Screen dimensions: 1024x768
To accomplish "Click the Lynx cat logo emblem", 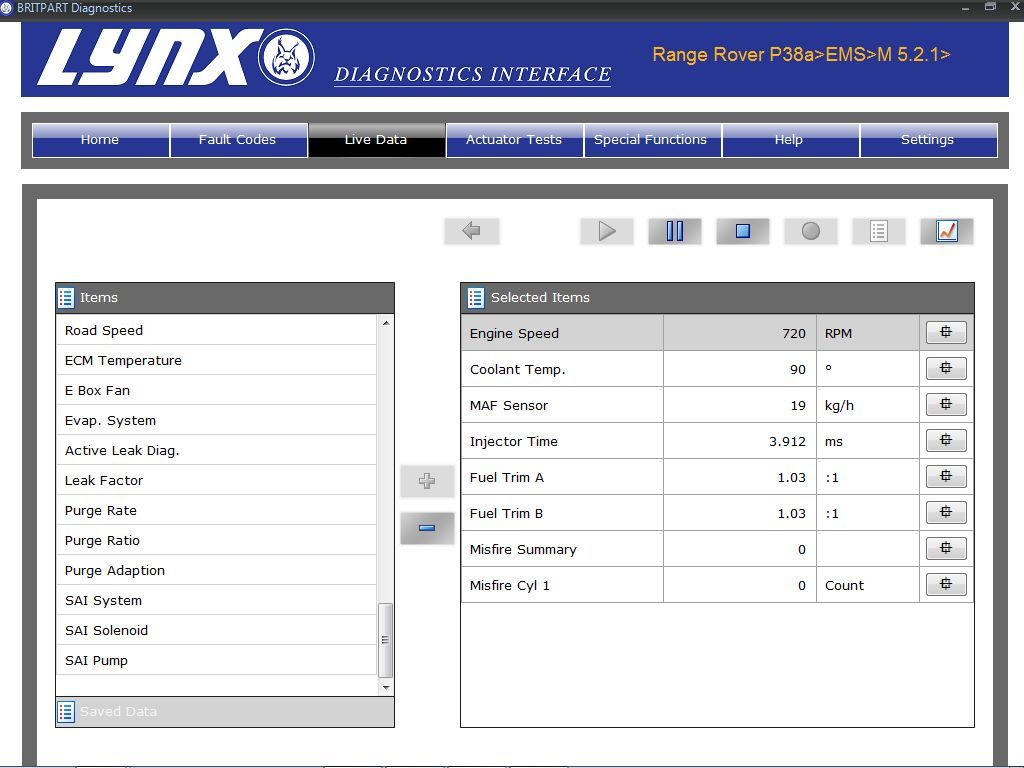I will pos(286,57).
